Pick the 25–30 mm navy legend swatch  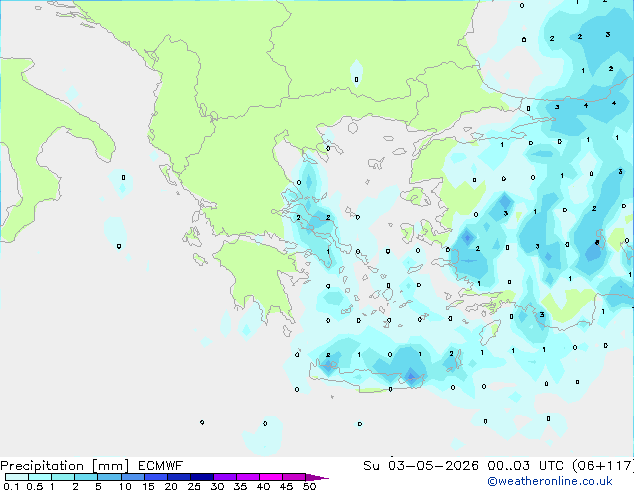point(202,477)
